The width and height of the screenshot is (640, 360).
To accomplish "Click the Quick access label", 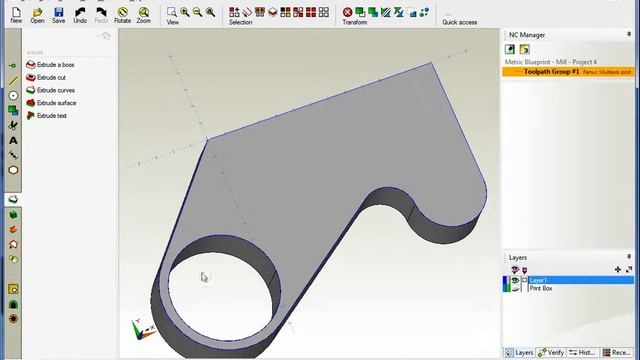I will click(460, 22).
